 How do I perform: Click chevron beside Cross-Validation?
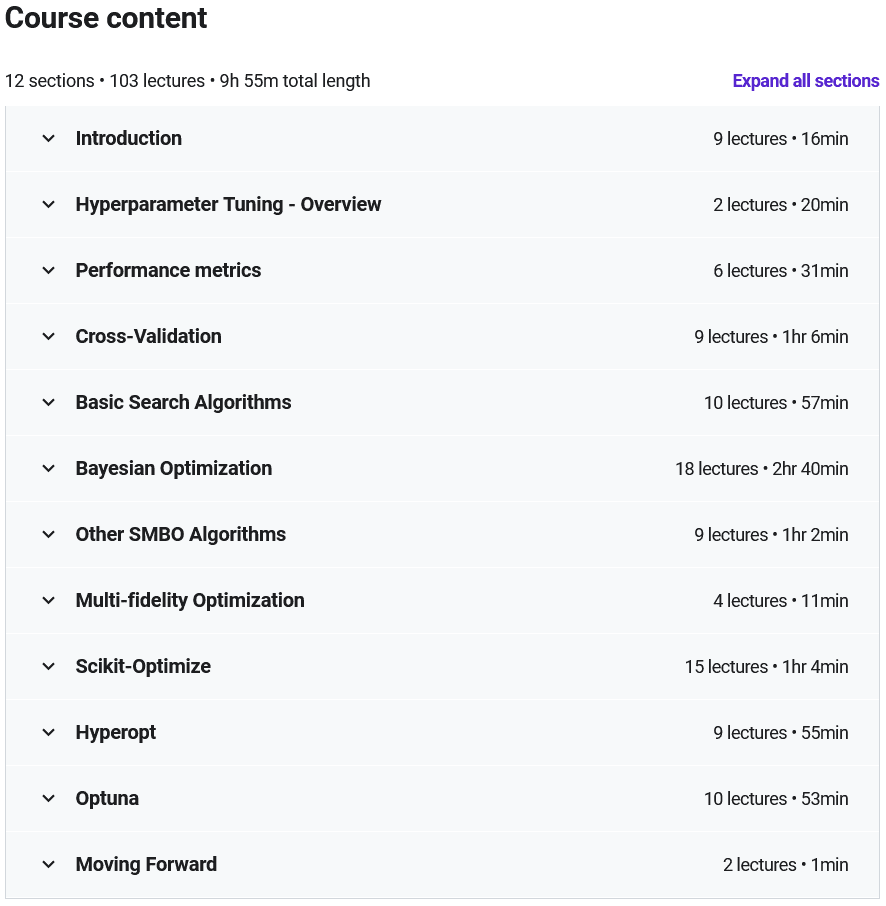pos(49,336)
